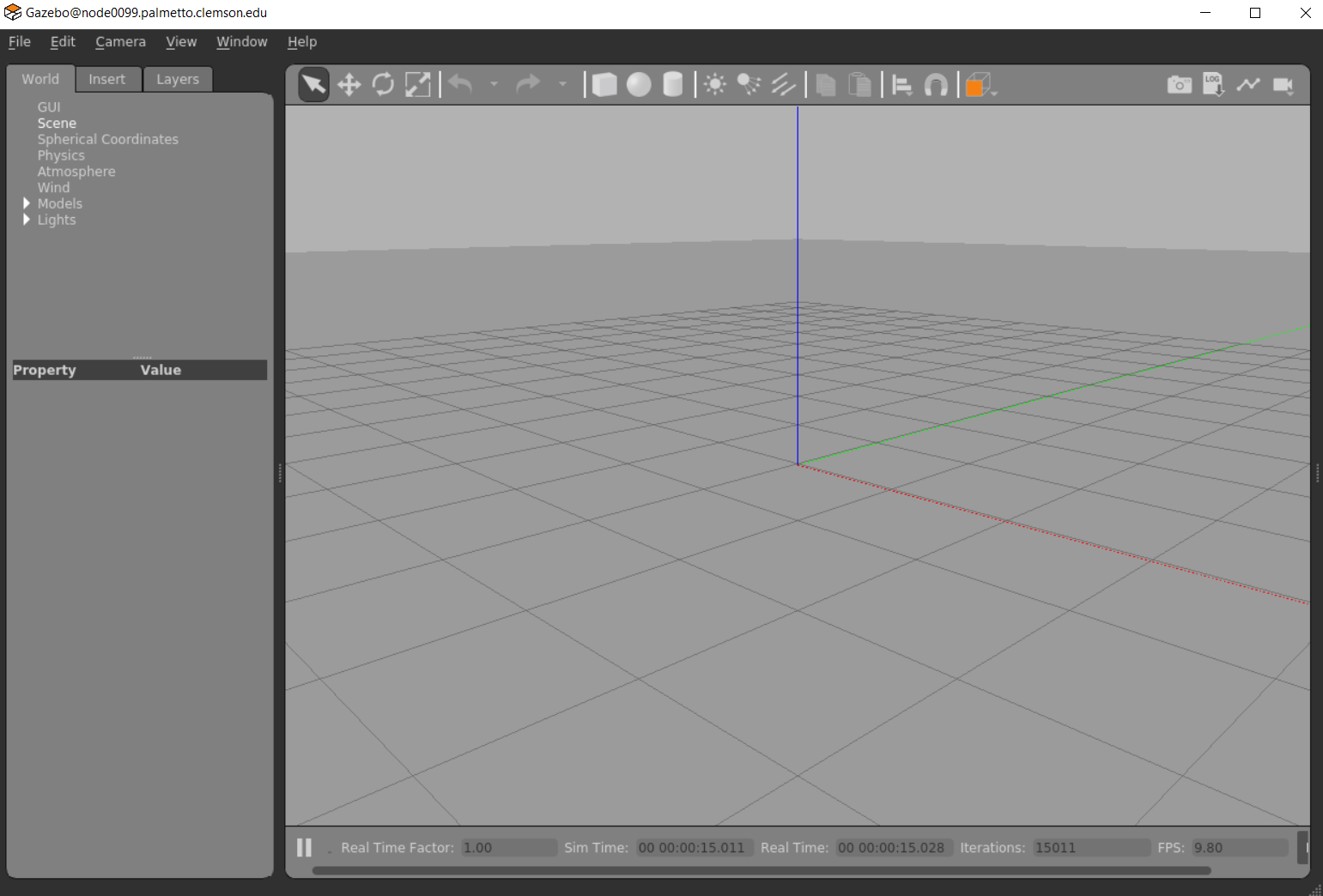1323x896 pixels.
Task: Open the data log recorder
Action: [x=1213, y=84]
